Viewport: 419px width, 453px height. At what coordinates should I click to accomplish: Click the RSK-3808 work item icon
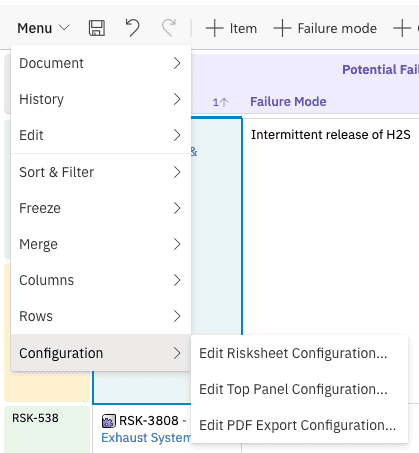(x=109, y=421)
